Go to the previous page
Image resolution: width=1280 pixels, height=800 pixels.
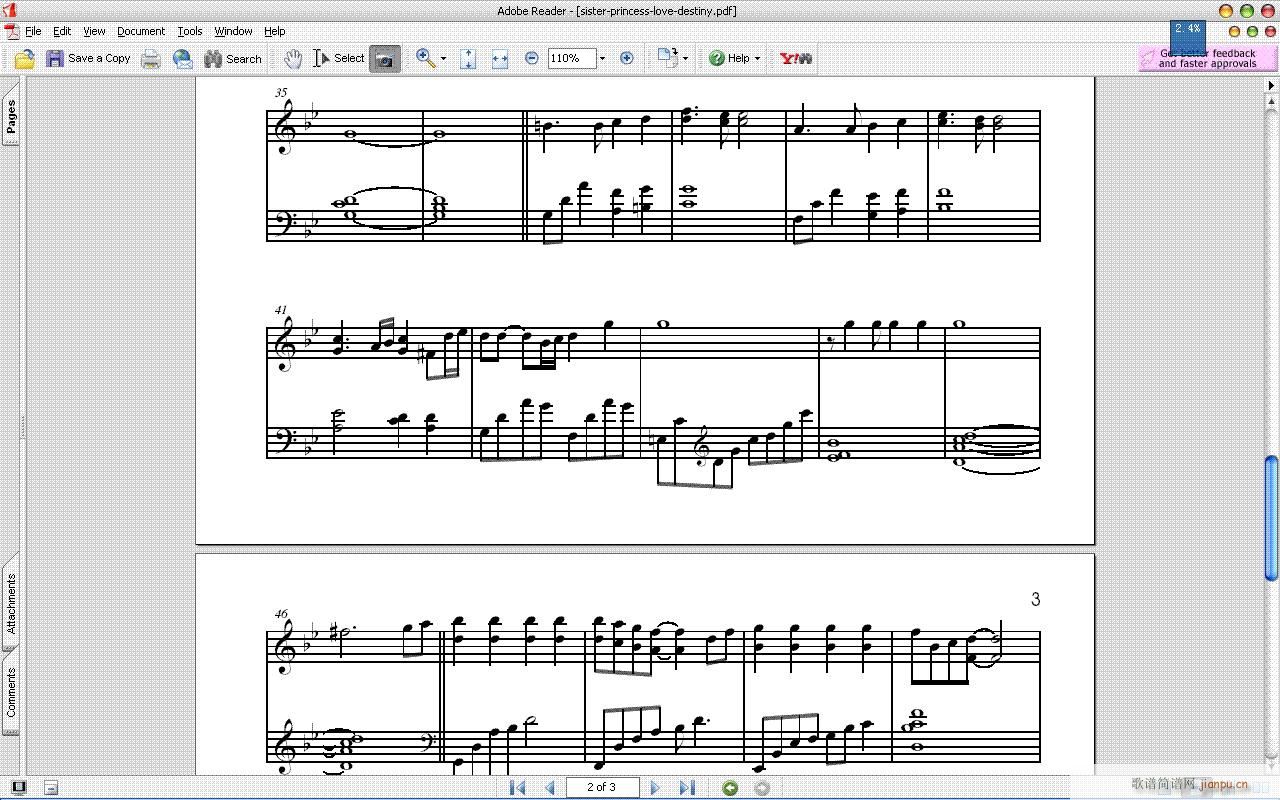(x=549, y=788)
